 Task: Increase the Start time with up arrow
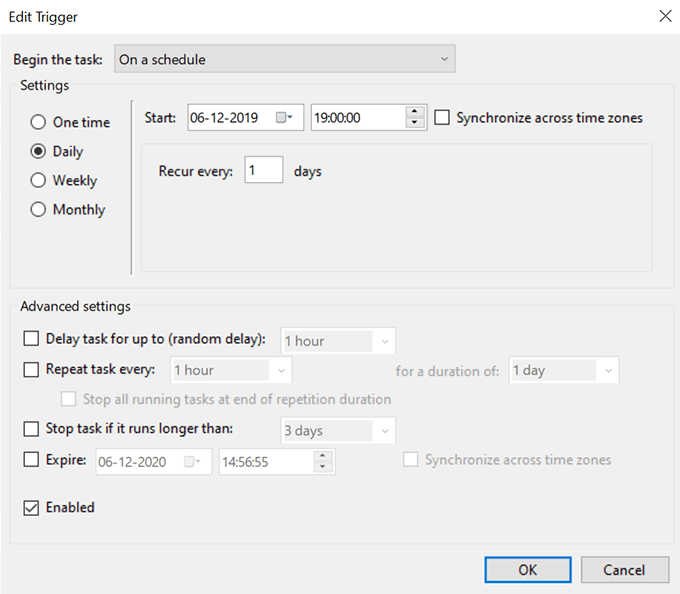(x=416, y=112)
